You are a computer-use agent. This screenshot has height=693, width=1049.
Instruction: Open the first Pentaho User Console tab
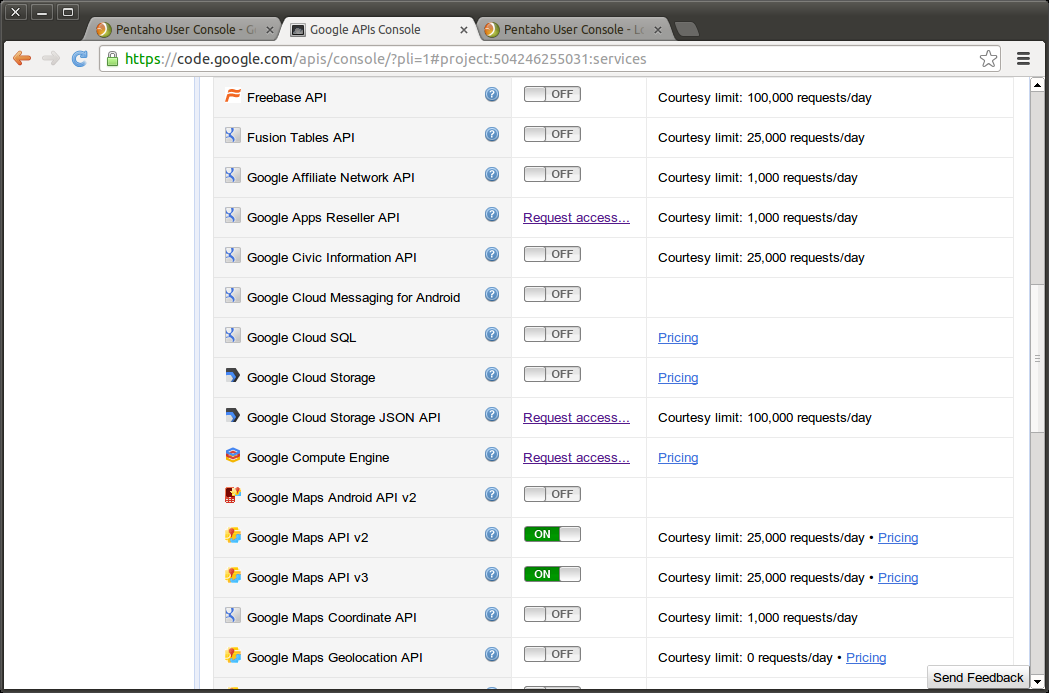click(180, 29)
